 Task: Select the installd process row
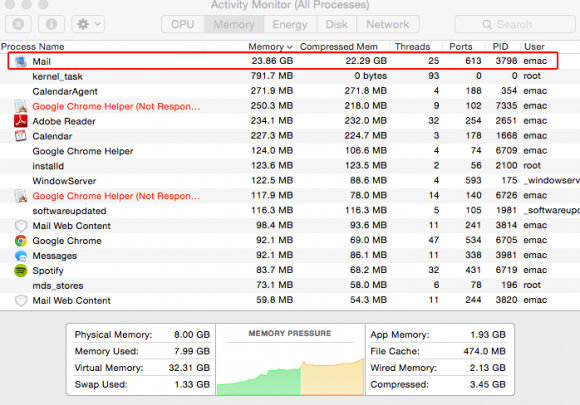coord(290,166)
